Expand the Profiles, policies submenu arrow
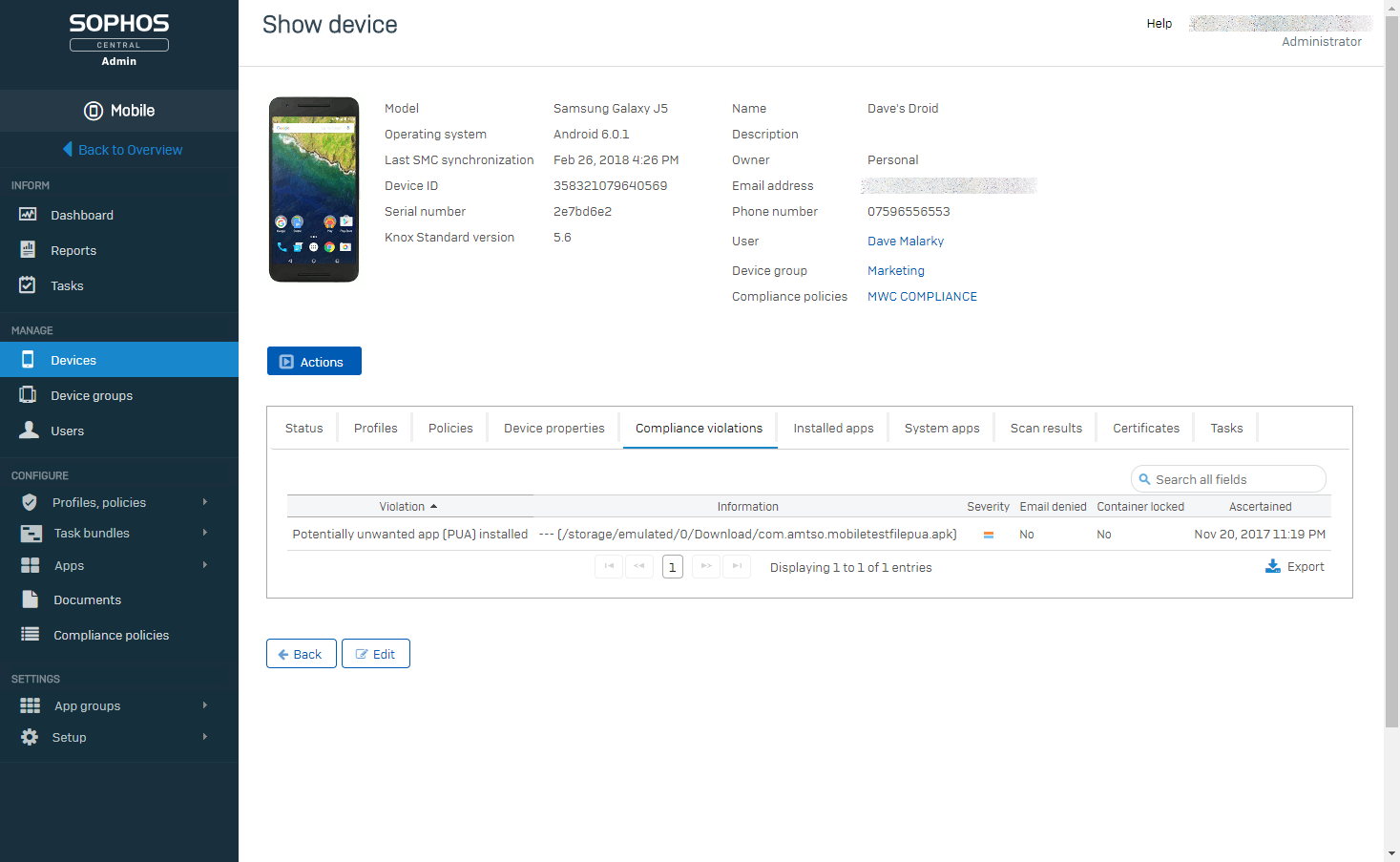Viewport: 1400px width, 862px height. tap(204, 502)
